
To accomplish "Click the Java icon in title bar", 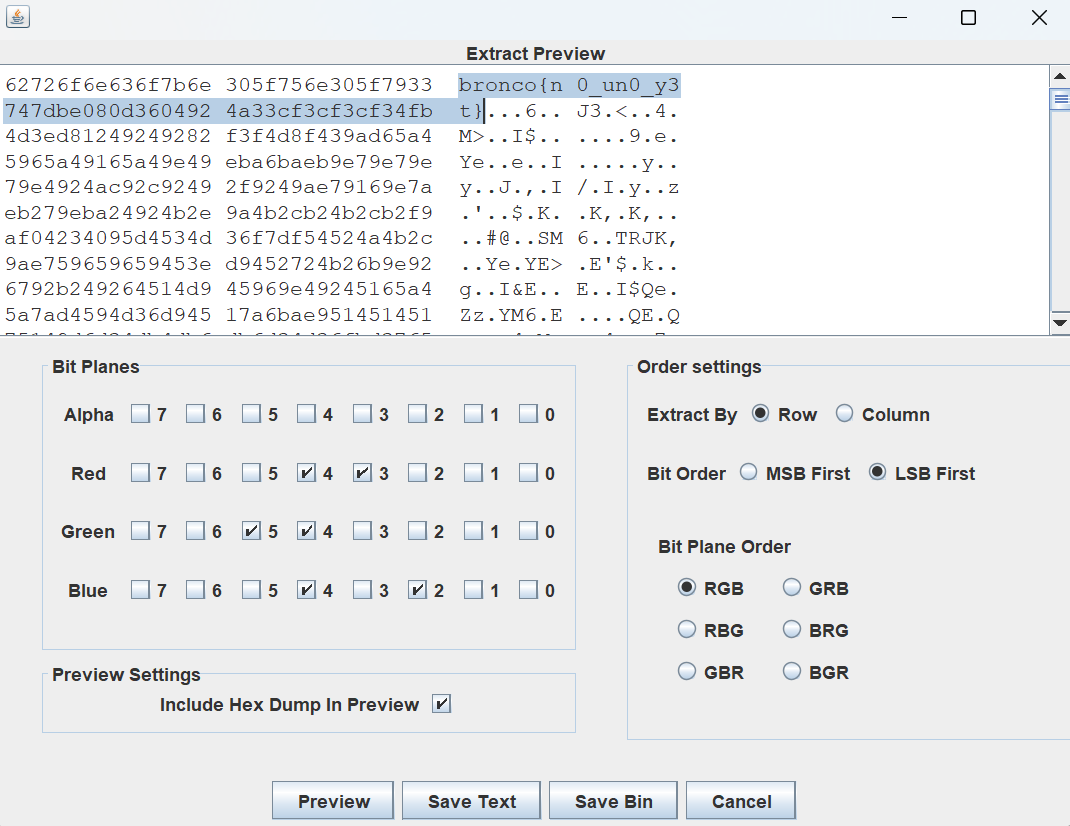I will pyautogui.click(x=18, y=17).
